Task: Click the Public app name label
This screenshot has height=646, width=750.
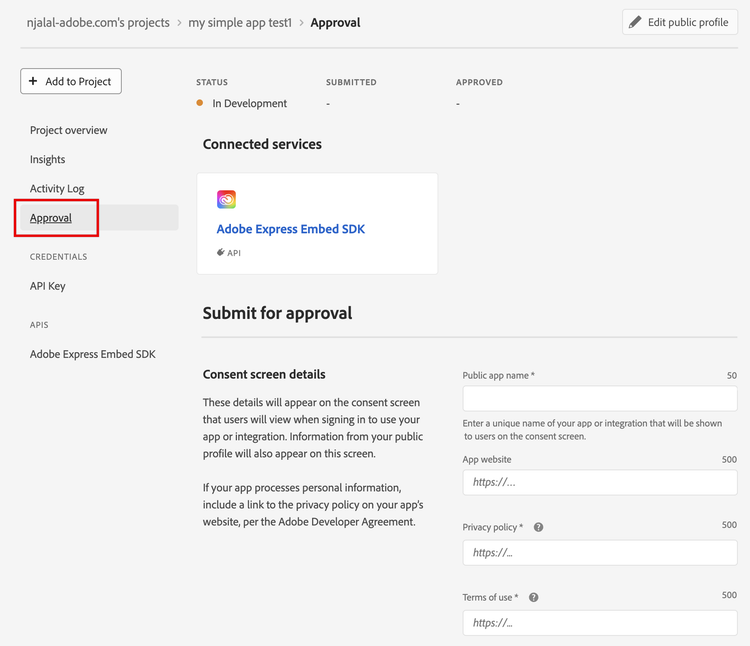Action: point(498,375)
